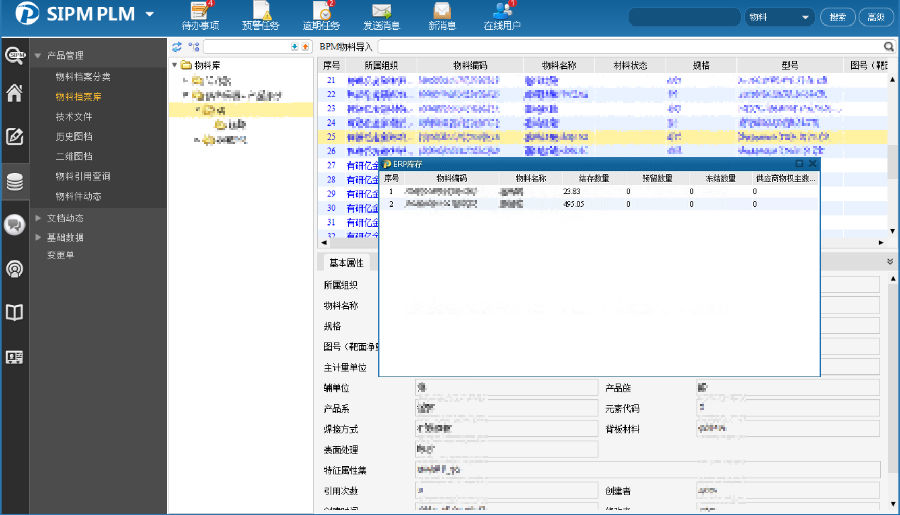900x515 pixels.
Task: Open the database stack icon in sidebar
Action: [14, 182]
